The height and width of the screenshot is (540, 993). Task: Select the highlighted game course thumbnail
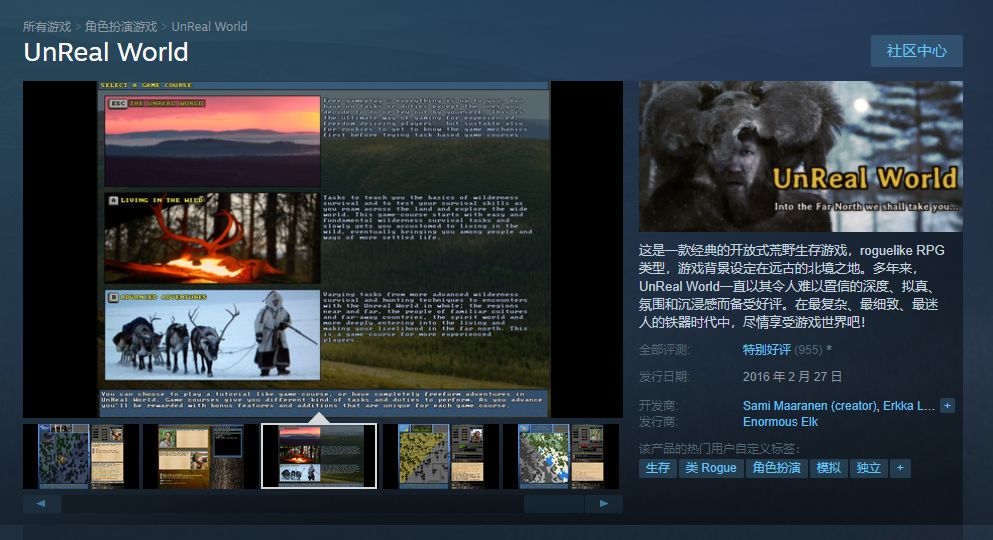(x=319, y=456)
